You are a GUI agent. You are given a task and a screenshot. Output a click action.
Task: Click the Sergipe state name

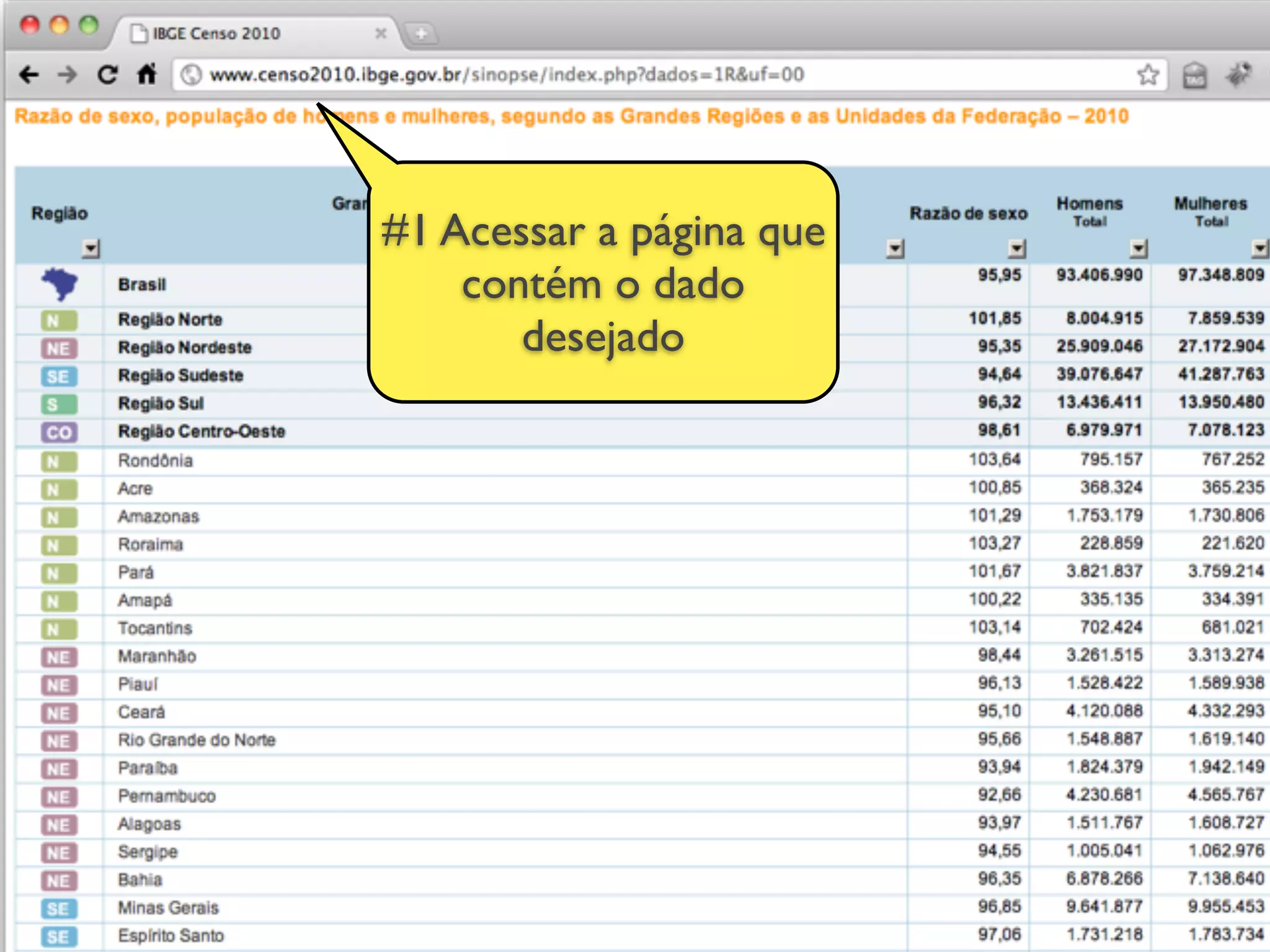(148, 852)
